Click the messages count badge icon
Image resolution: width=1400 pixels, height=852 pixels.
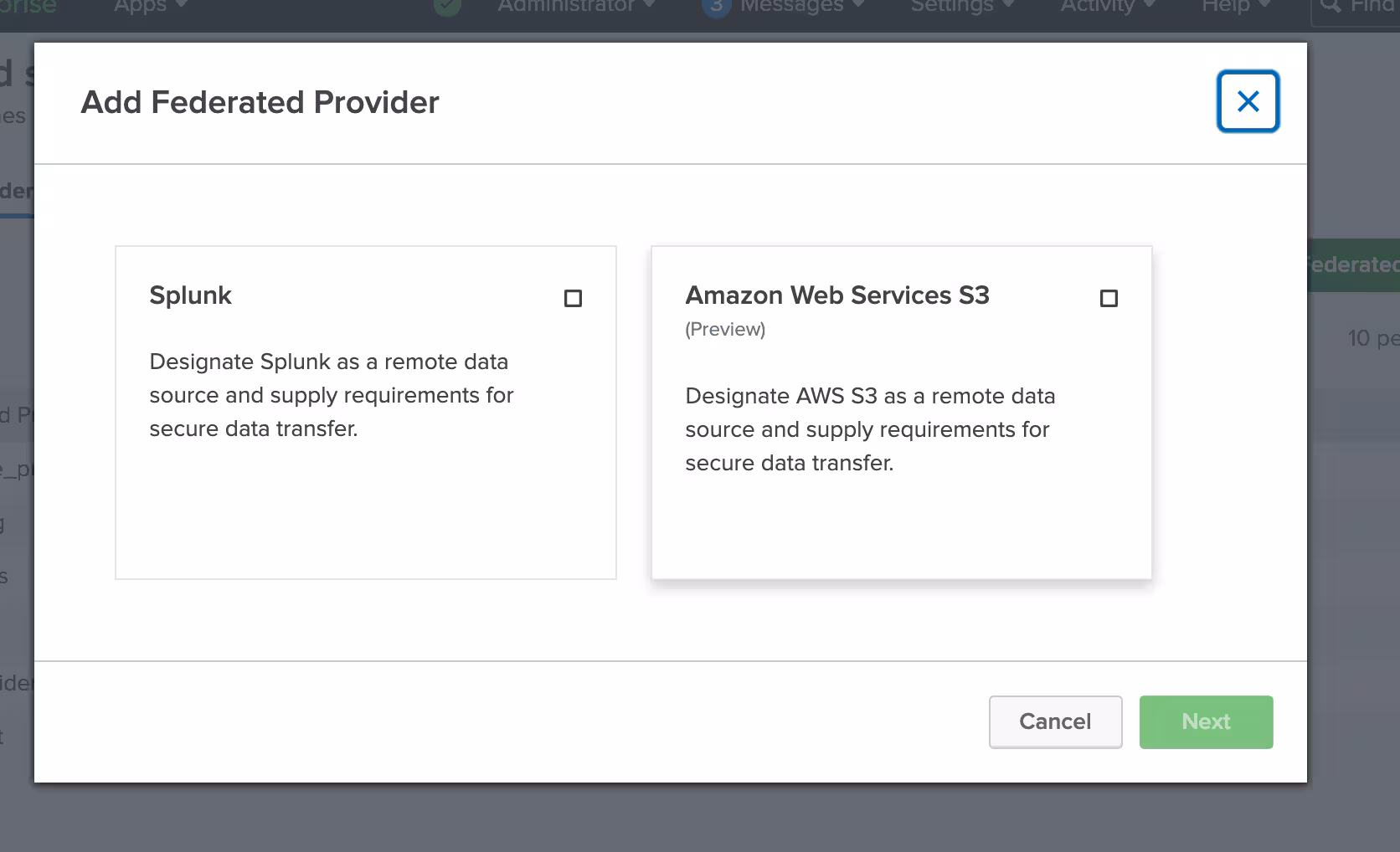(716, 7)
